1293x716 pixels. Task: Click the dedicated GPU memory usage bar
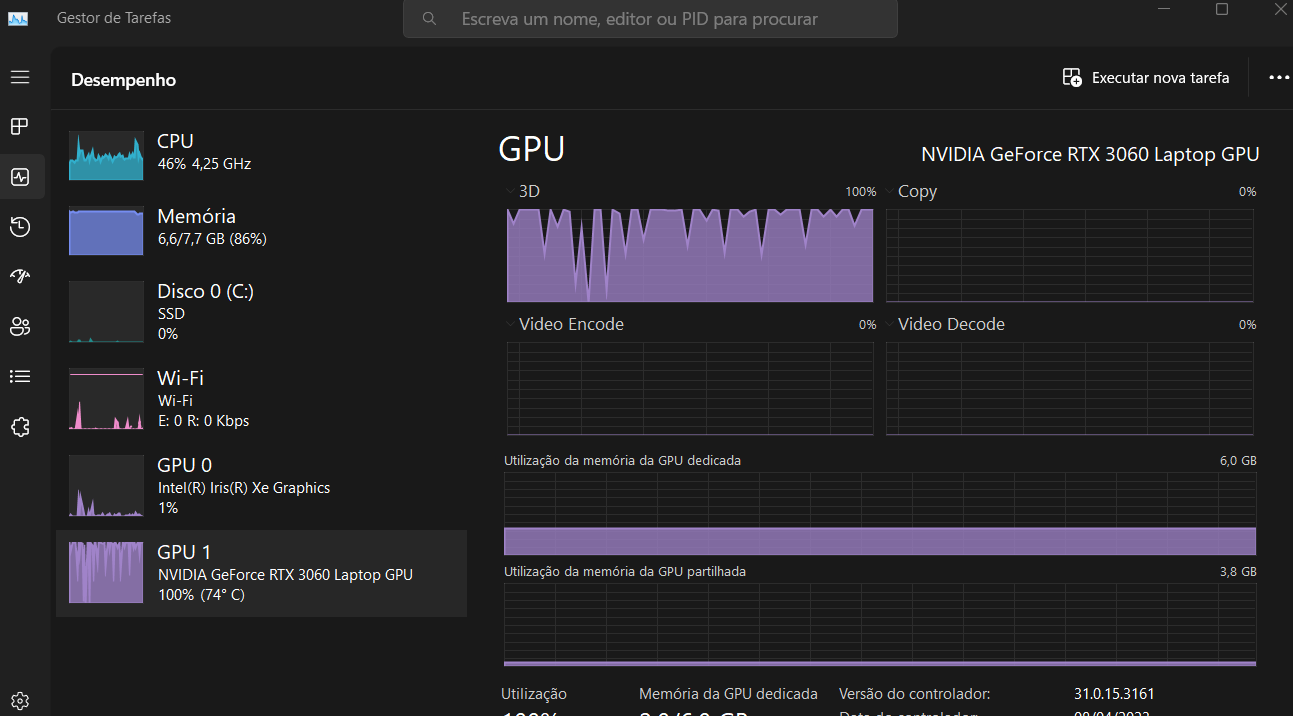pyautogui.click(x=880, y=540)
